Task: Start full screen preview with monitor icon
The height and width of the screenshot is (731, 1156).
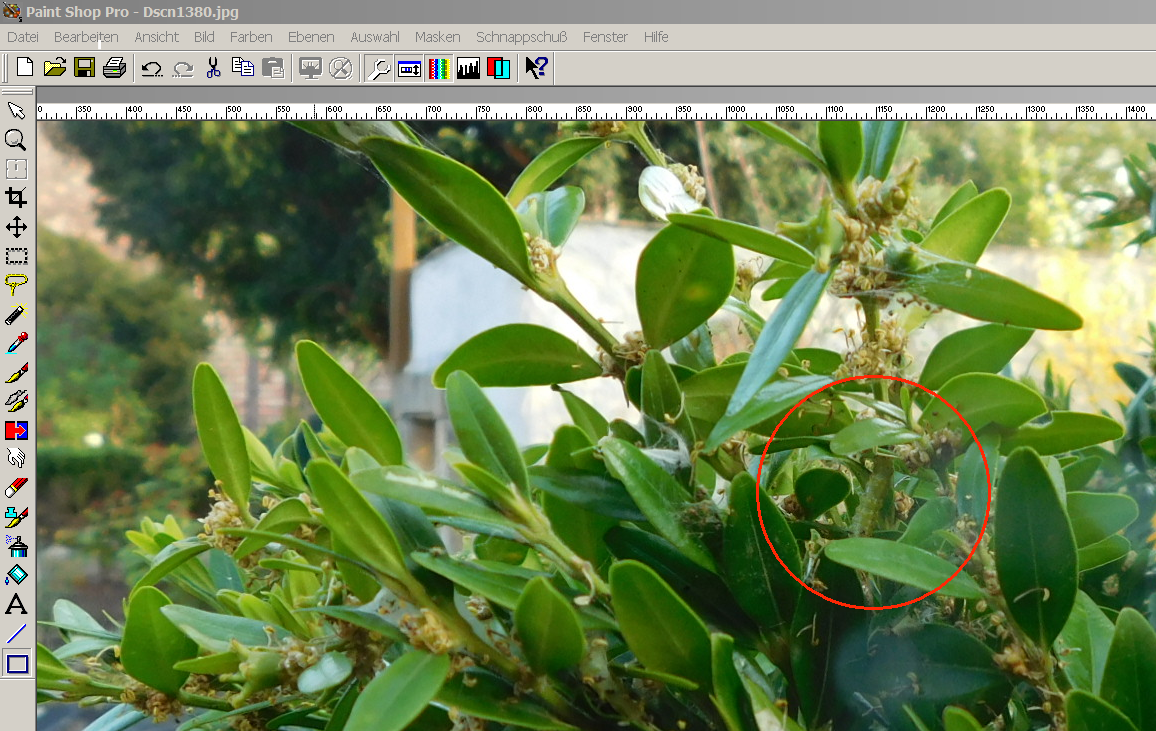Action: [310, 69]
